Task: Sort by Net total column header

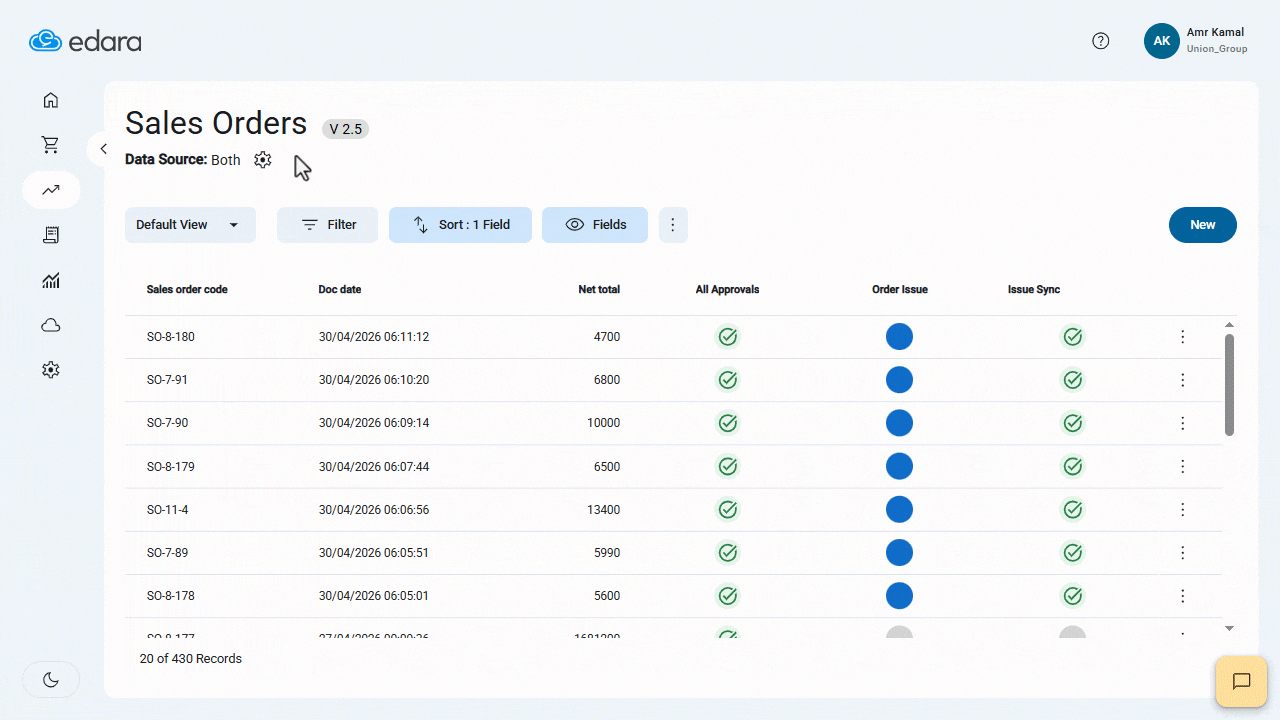Action: (x=599, y=290)
